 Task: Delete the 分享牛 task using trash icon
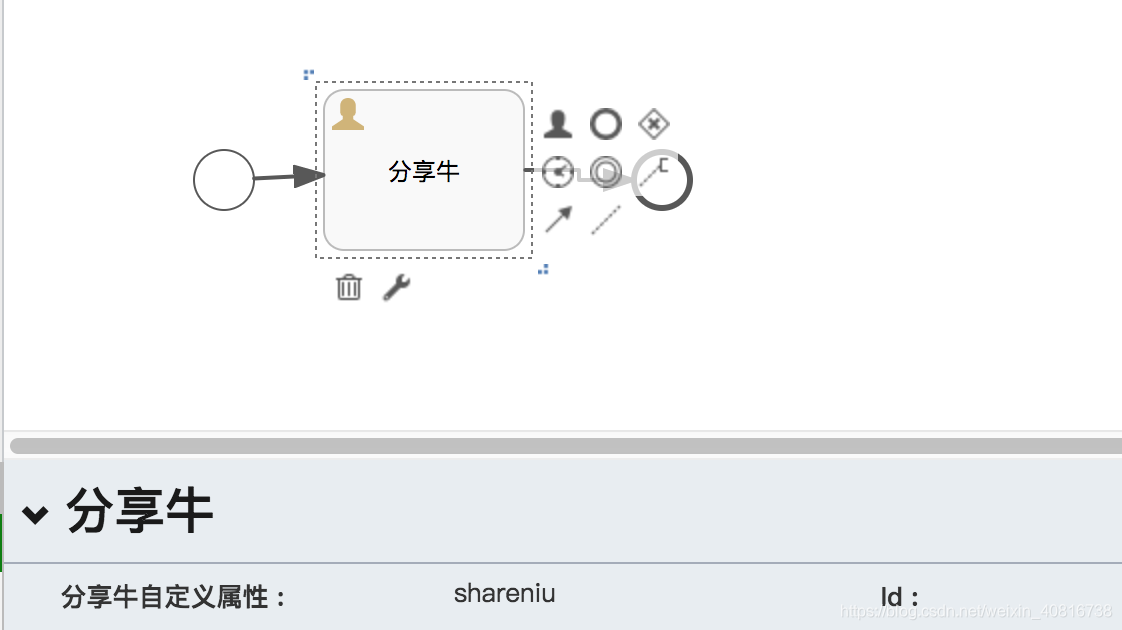point(348,288)
